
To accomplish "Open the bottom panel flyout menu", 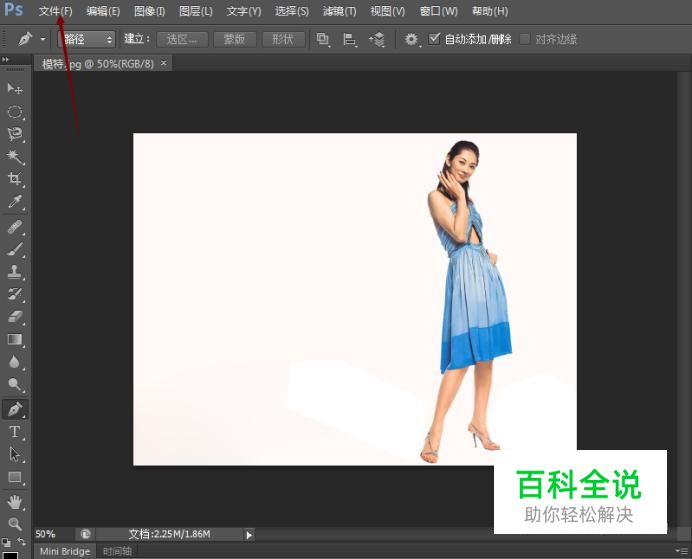I will [682, 550].
